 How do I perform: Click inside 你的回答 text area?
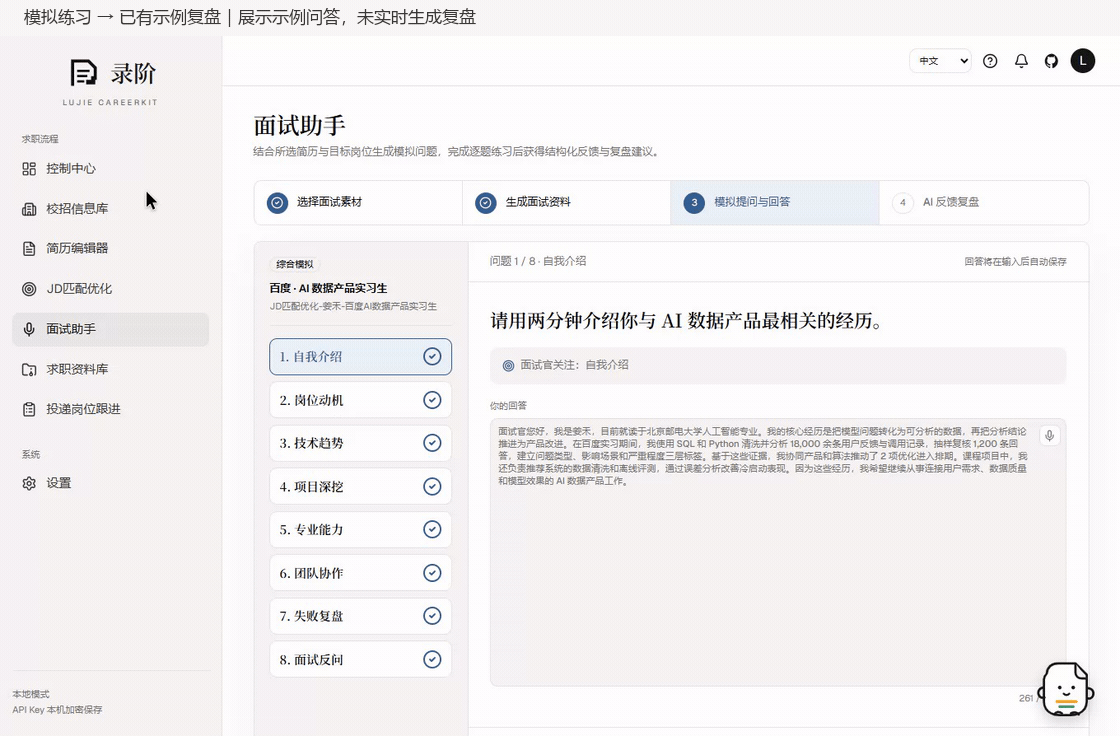pos(778,552)
